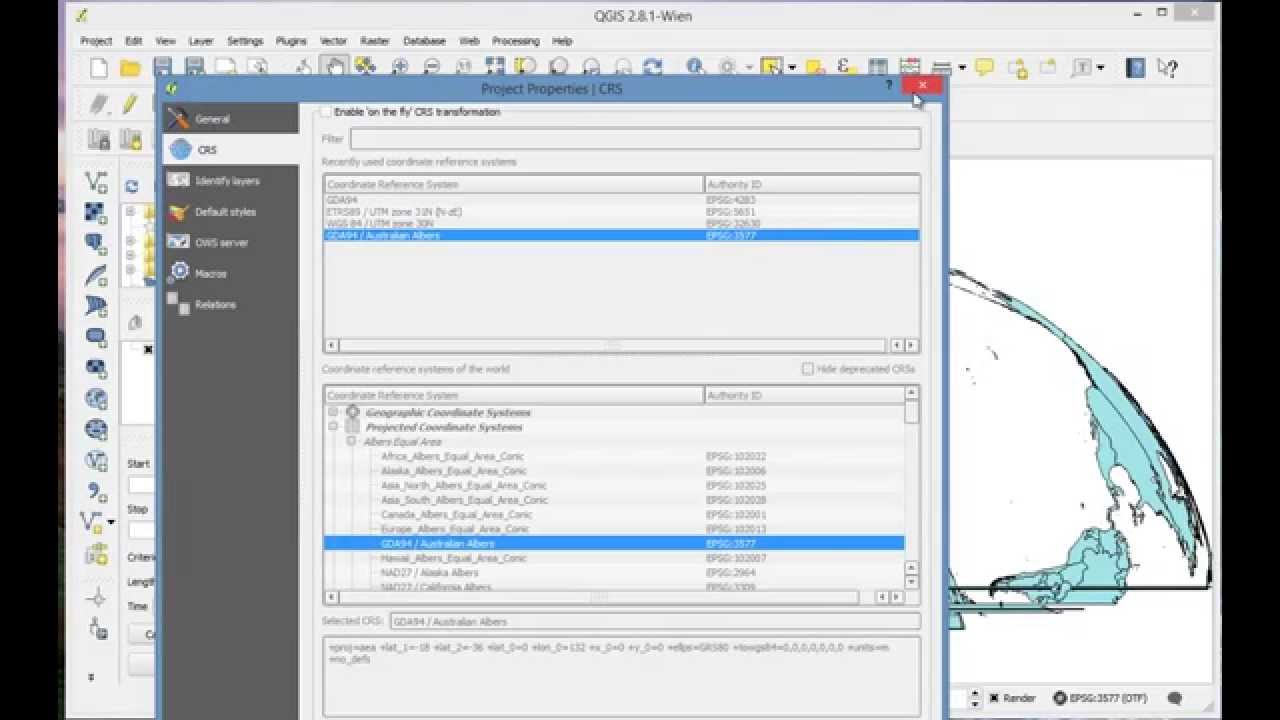
Task: Collapse Projected Coordinate Systems tree node
Action: 333,427
